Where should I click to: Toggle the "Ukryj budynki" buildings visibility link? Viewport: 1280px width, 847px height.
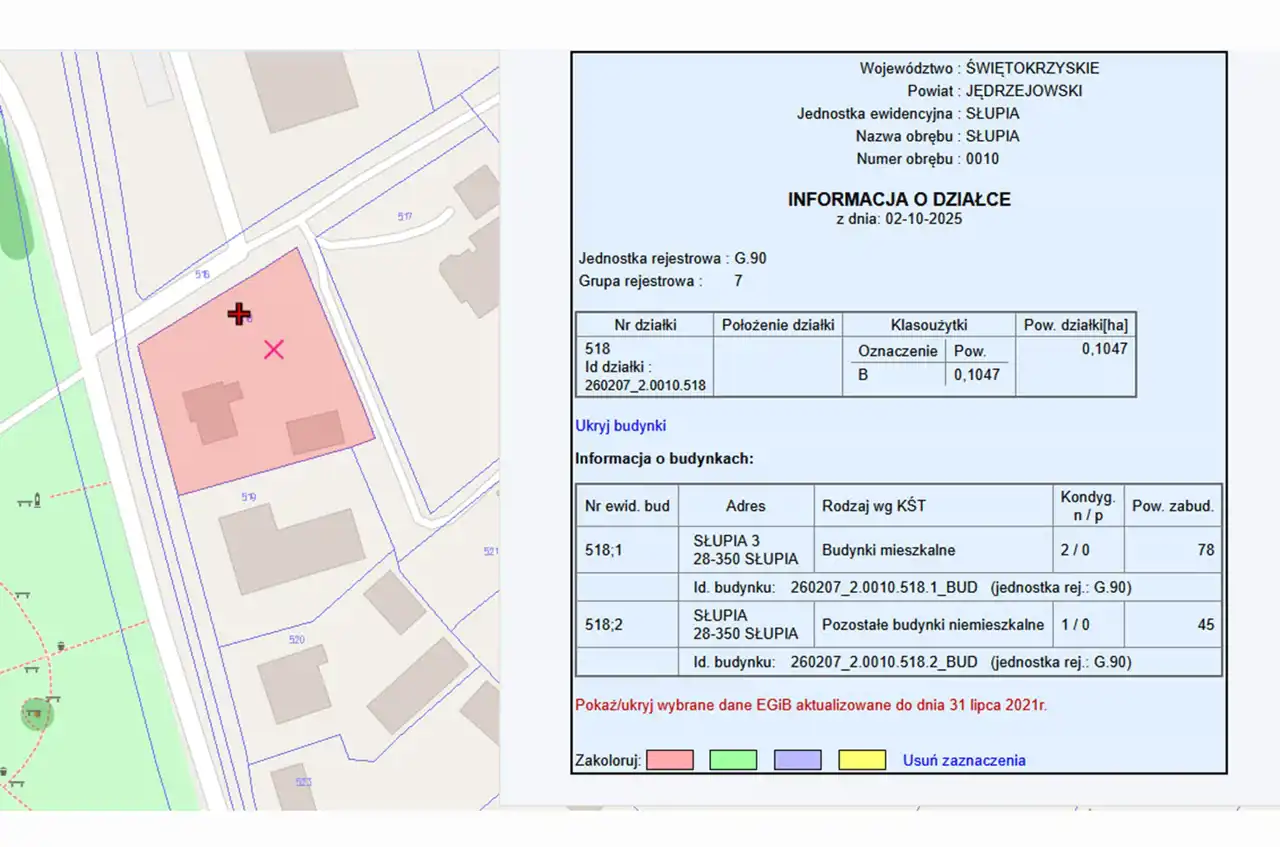[620, 426]
